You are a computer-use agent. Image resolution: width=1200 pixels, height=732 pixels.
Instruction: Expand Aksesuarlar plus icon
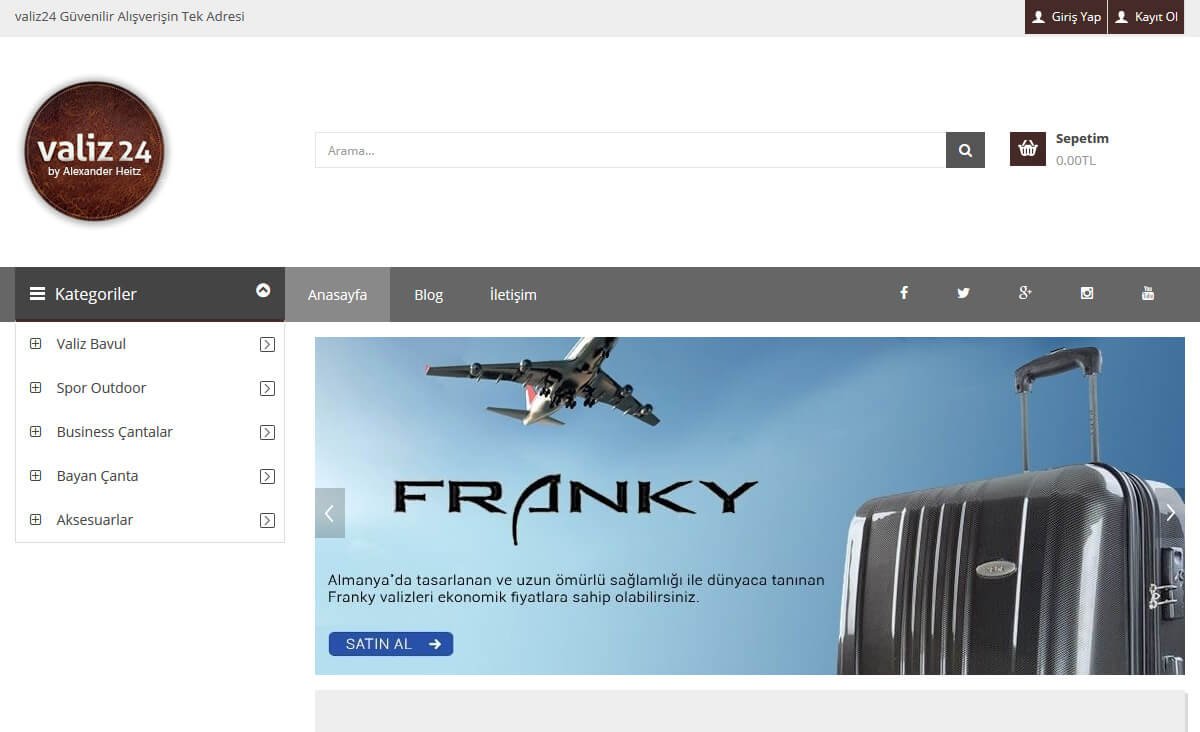pyautogui.click(x=36, y=520)
